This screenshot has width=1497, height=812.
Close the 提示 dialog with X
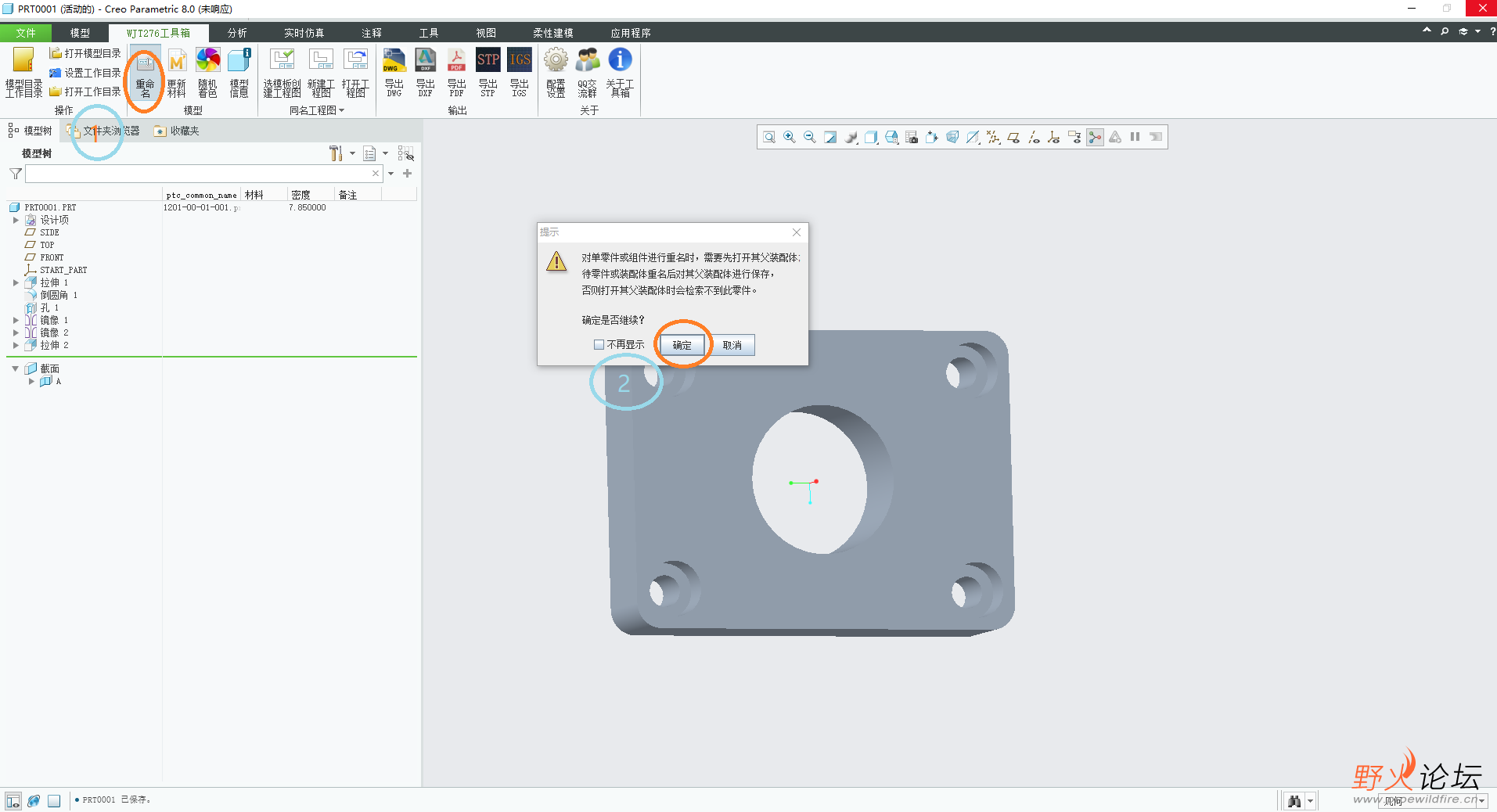pos(797,232)
